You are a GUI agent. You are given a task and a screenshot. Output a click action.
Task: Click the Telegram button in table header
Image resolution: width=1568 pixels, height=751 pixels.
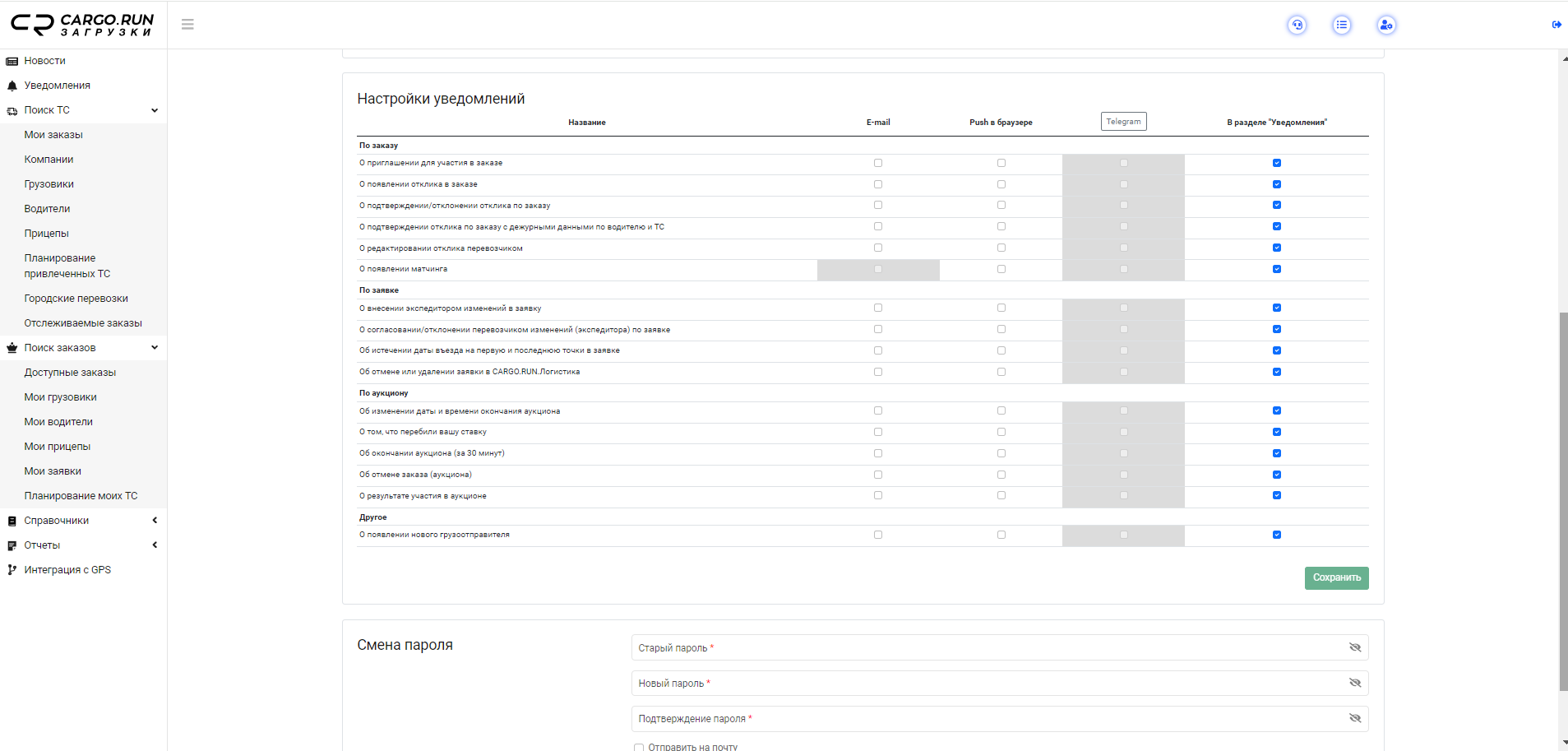coord(1123,122)
